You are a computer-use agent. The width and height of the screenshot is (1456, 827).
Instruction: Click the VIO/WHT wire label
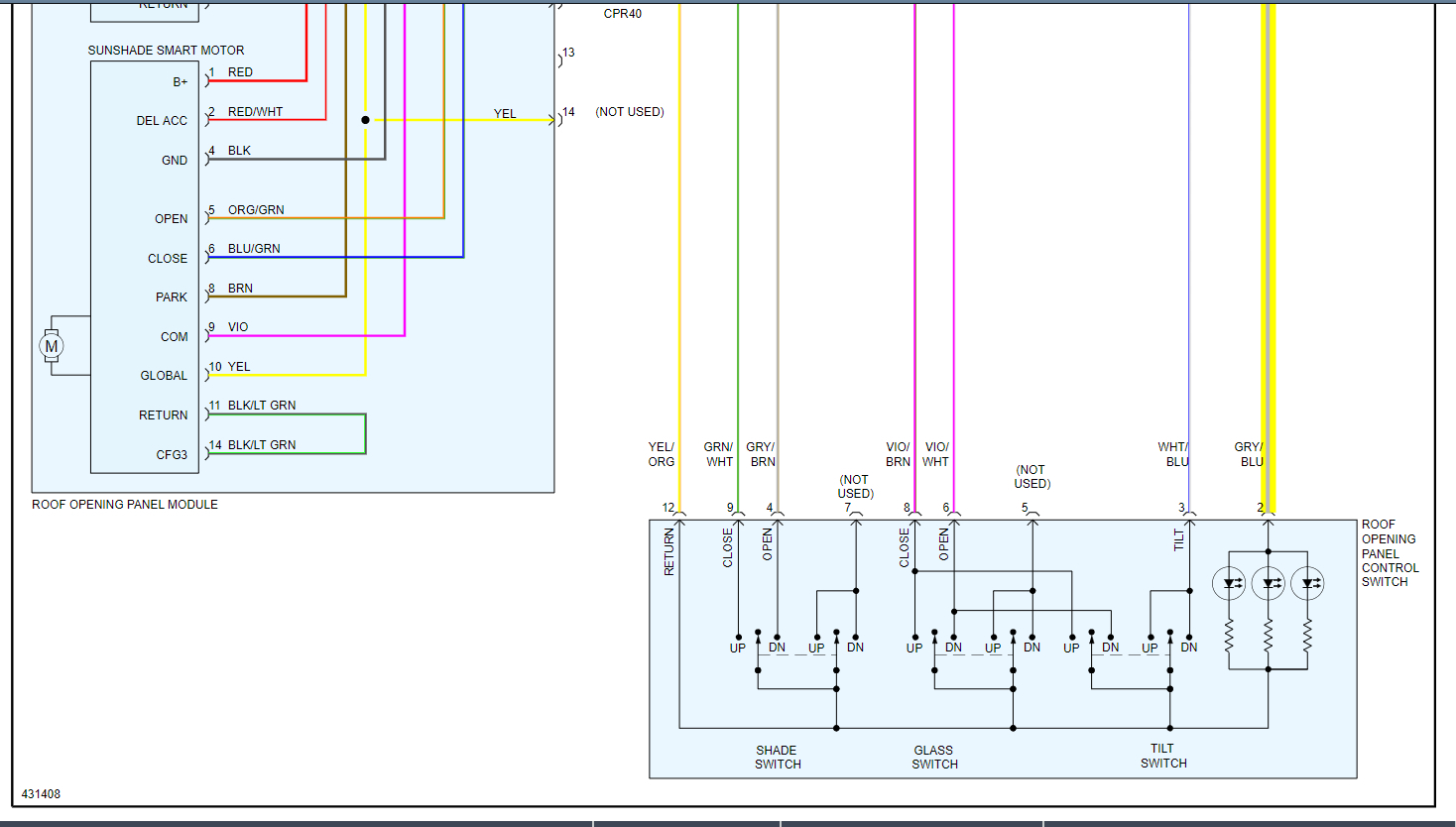pos(936,454)
